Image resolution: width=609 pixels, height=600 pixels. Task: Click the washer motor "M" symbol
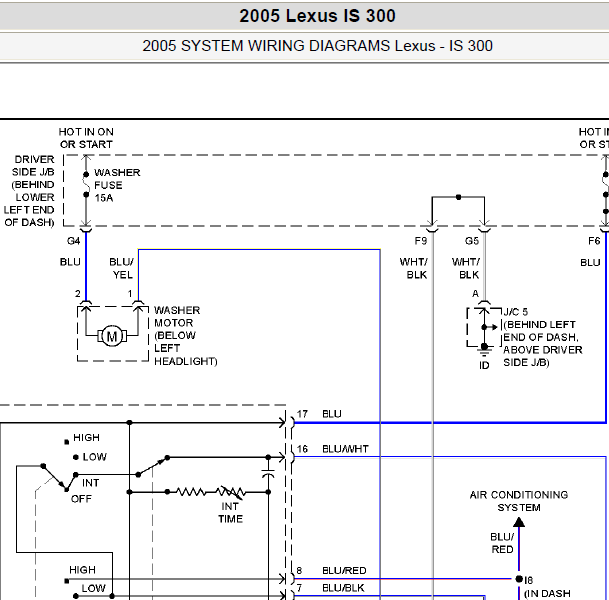click(x=112, y=336)
